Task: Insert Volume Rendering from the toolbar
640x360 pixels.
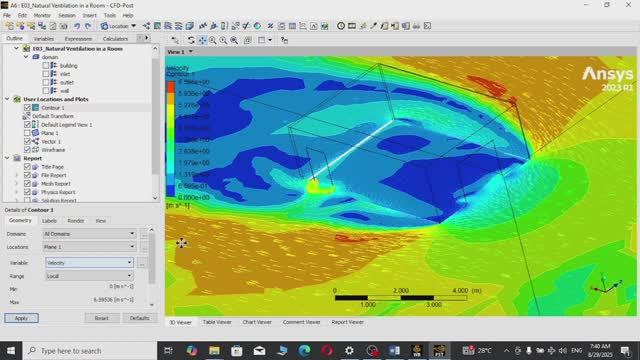Action: [190, 26]
